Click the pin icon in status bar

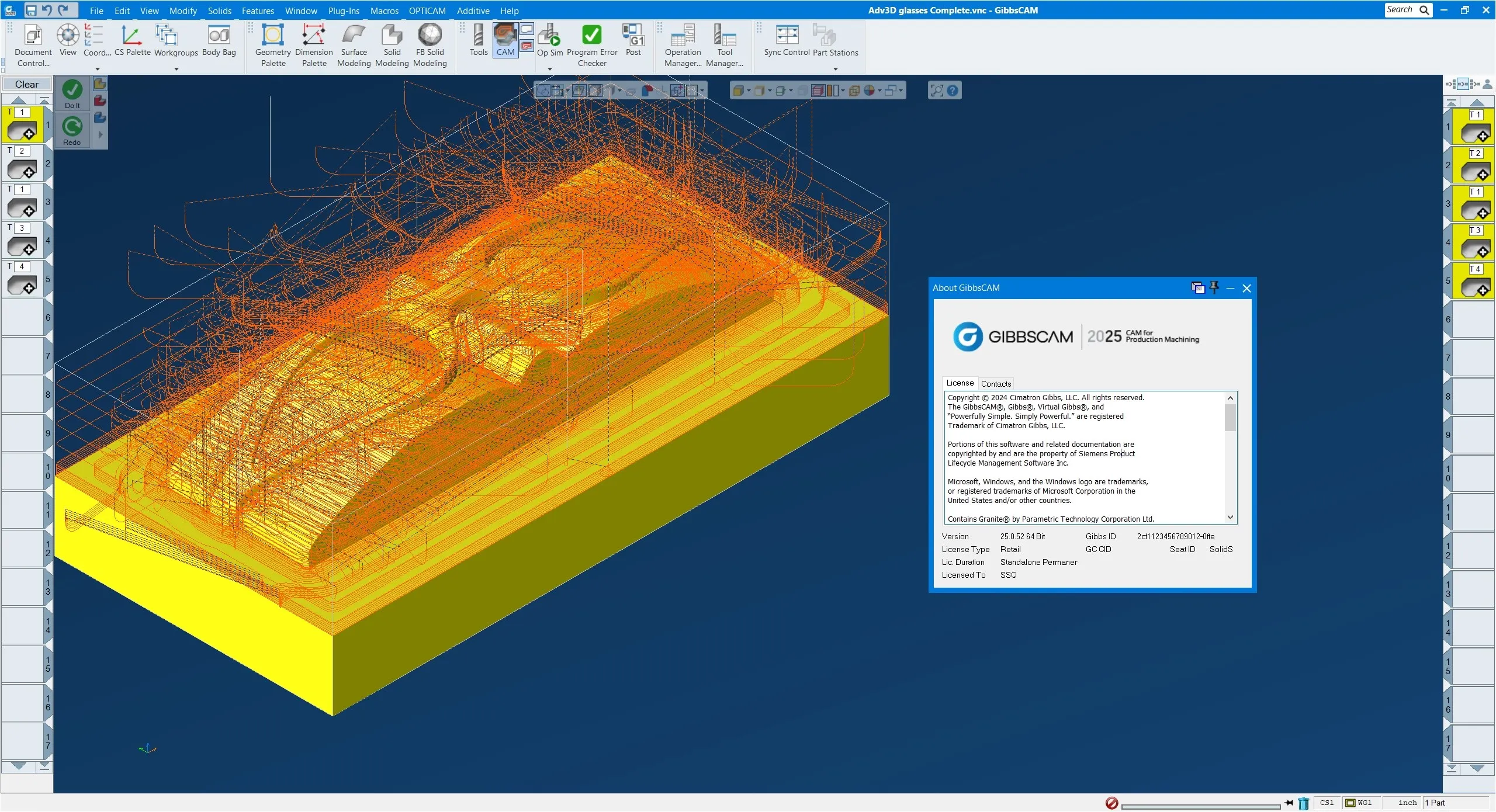[x=1288, y=803]
